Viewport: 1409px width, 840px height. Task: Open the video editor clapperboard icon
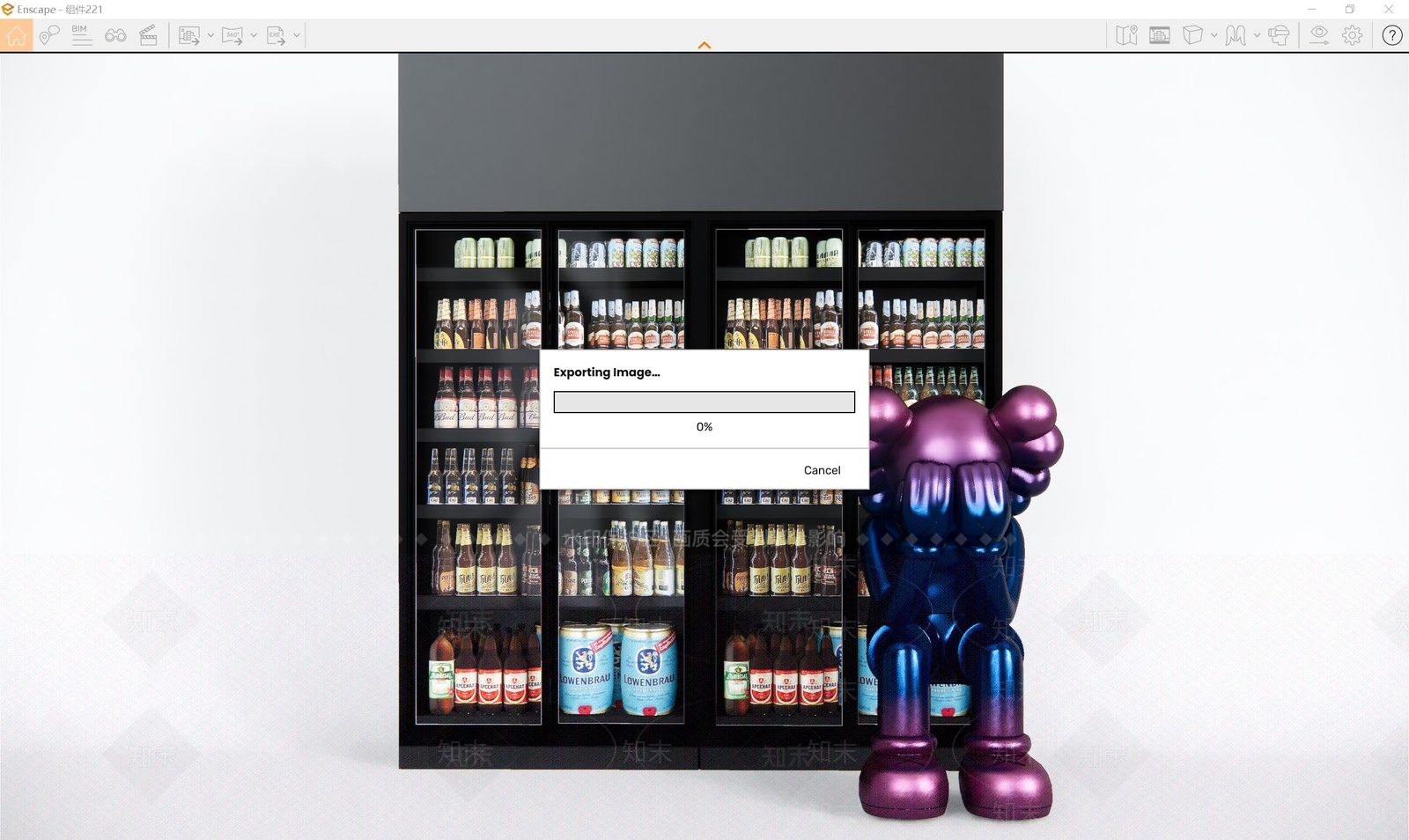[148, 35]
